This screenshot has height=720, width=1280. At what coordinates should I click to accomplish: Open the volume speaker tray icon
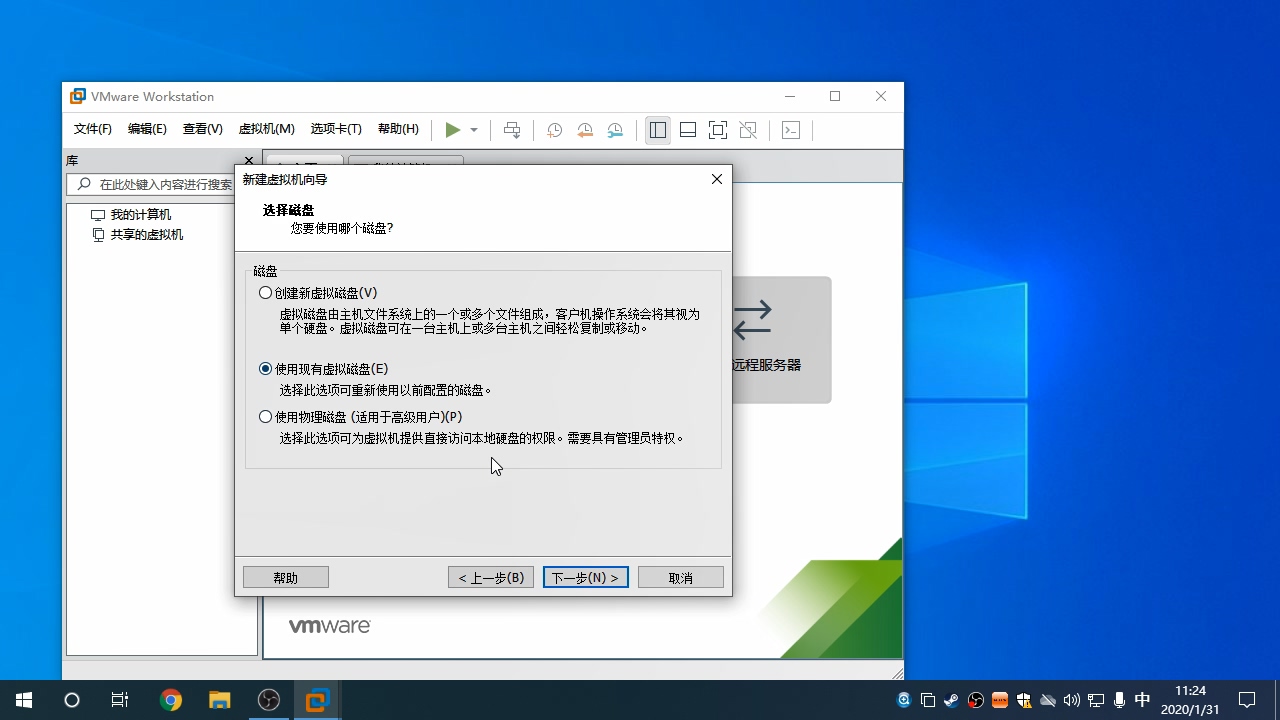pos(1072,700)
